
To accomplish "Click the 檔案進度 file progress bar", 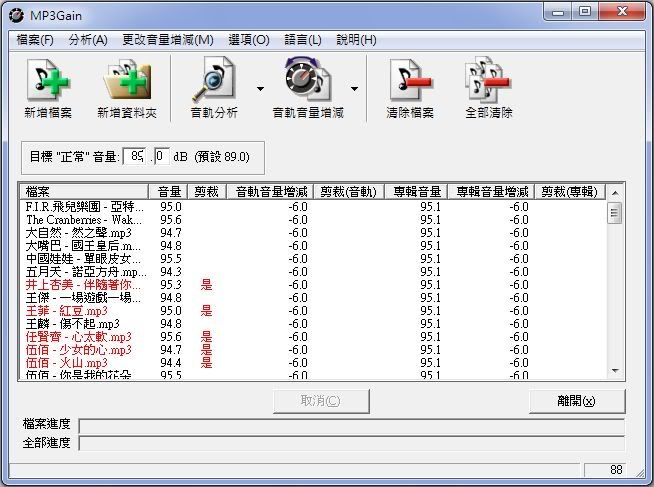I will click(x=352, y=426).
